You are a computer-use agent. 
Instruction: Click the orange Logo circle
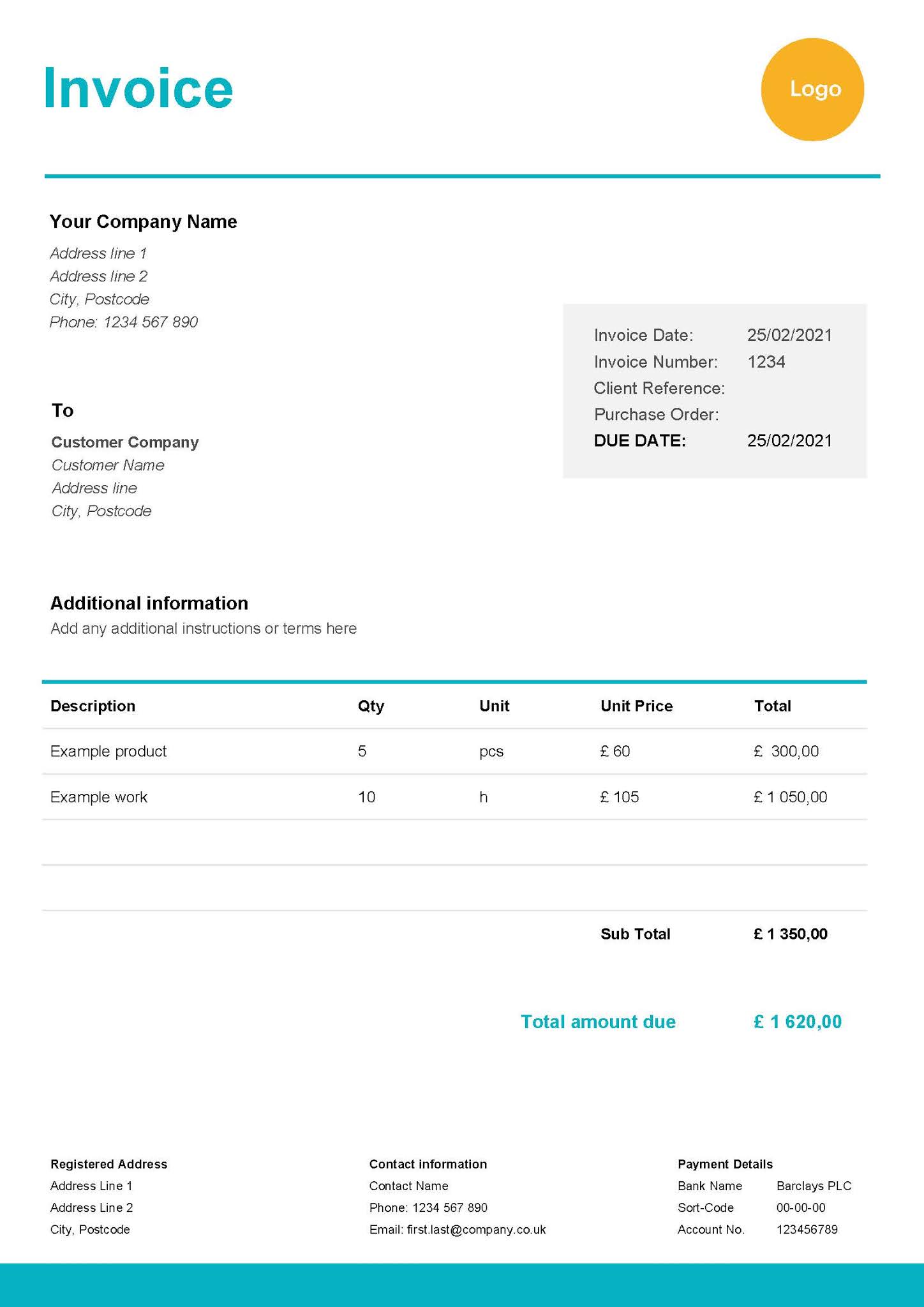click(x=812, y=89)
